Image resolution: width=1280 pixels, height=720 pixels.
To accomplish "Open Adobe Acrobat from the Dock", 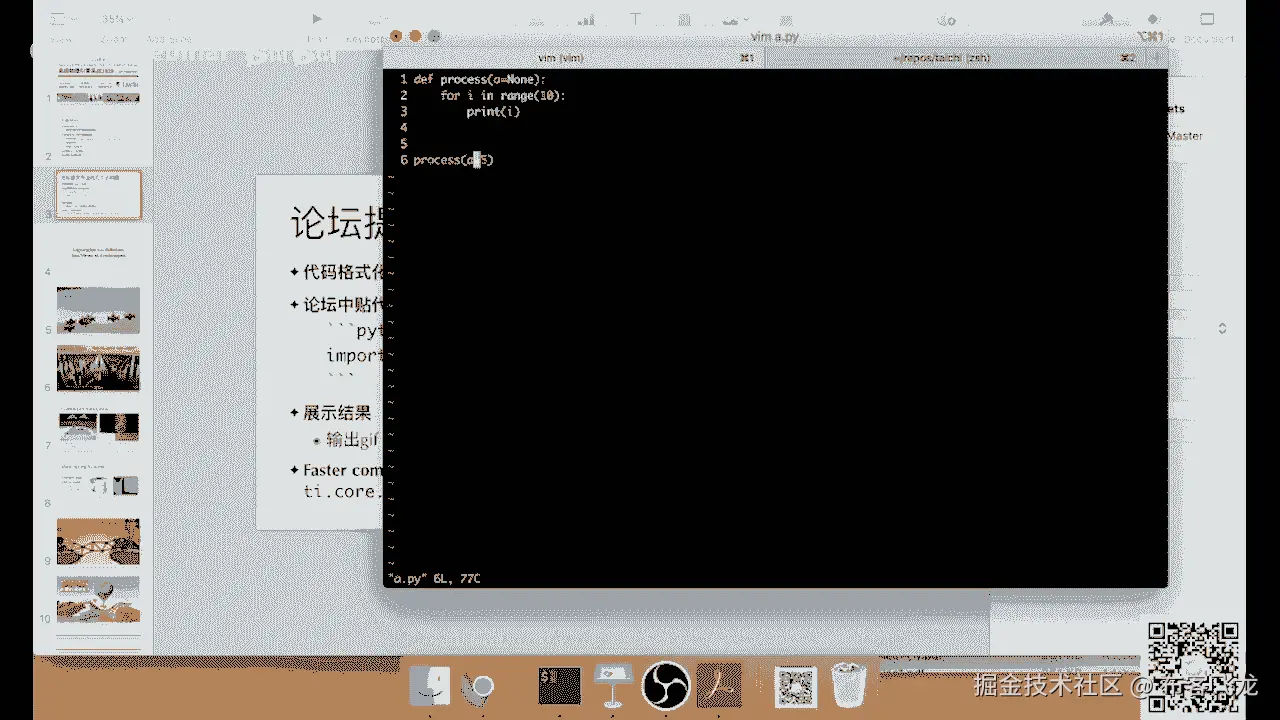I will click(719, 686).
